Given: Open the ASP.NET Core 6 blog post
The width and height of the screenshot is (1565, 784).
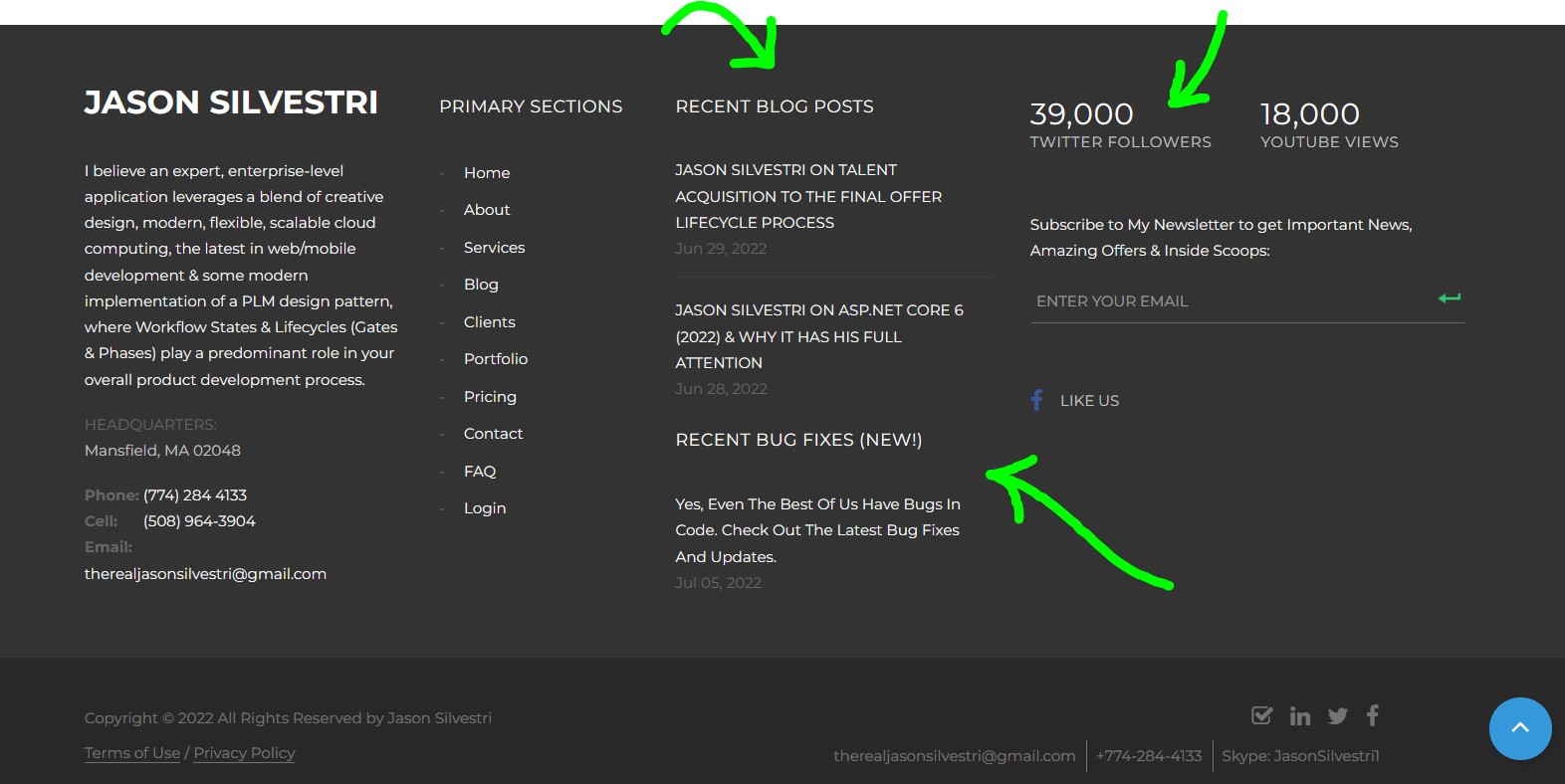Looking at the screenshot, I should coord(818,336).
